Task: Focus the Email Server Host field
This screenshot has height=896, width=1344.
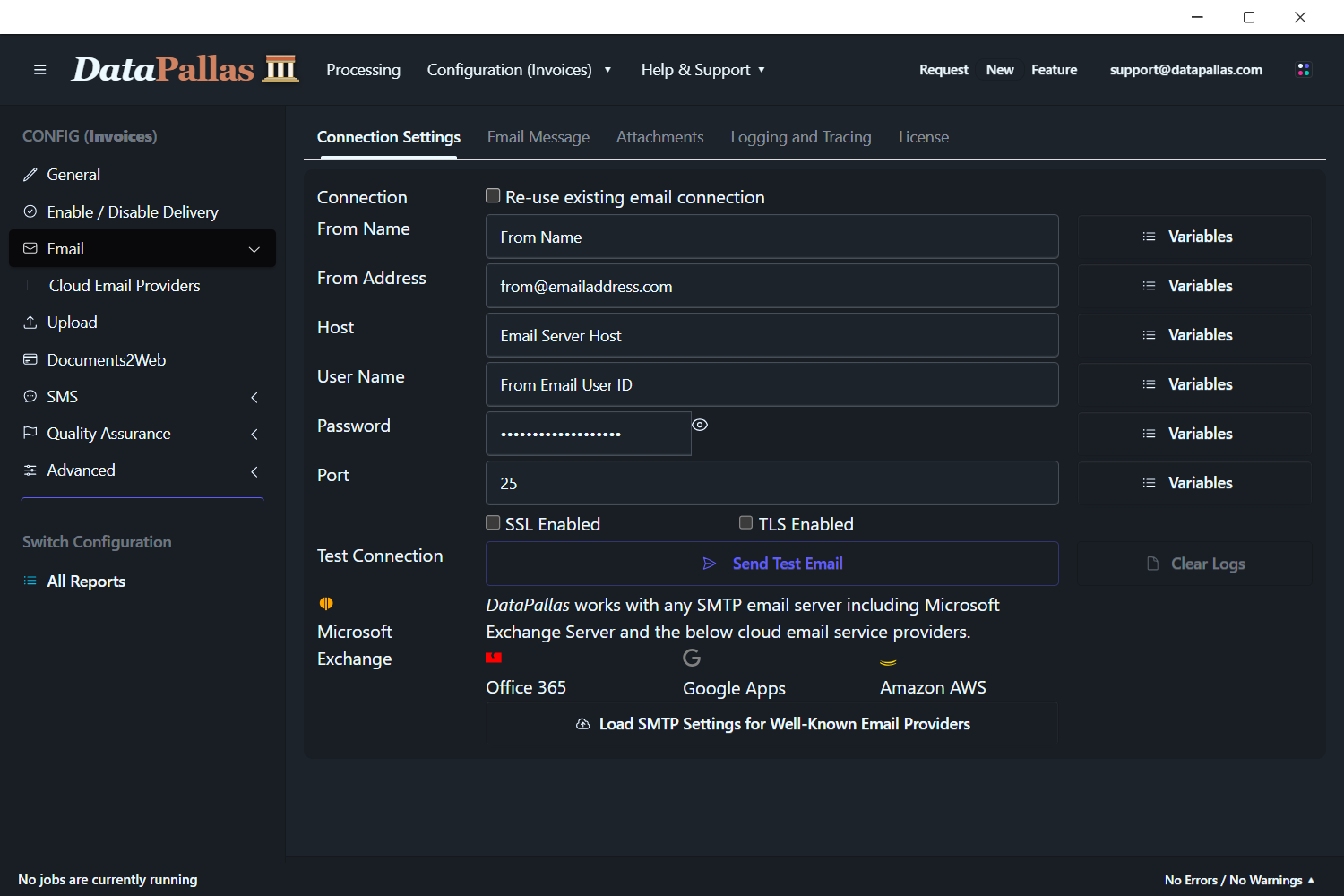Action: point(772,335)
